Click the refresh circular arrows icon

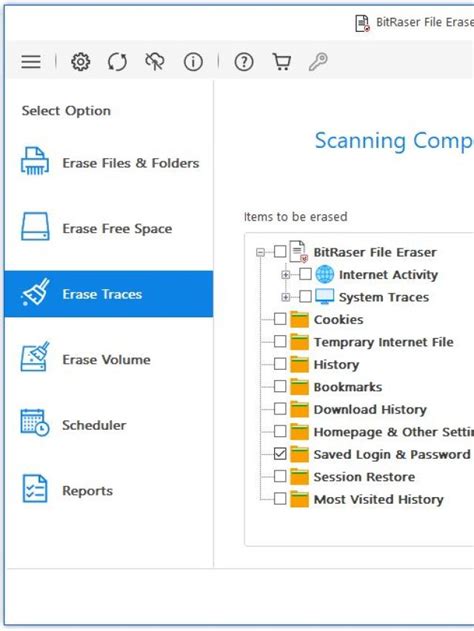pyautogui.click(x=117, y=62)
